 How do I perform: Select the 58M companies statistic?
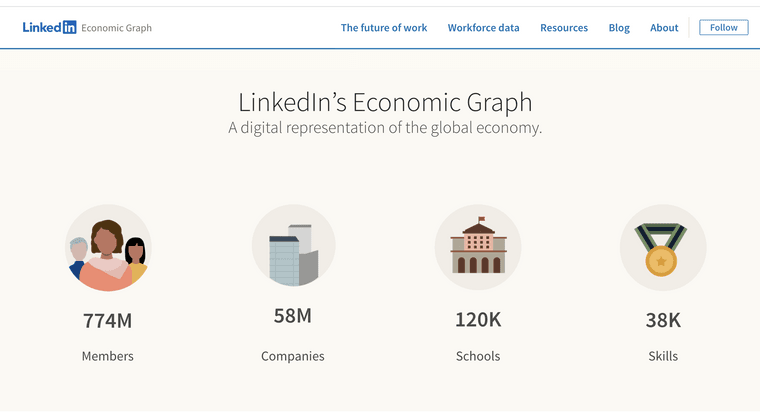(293, 316)
